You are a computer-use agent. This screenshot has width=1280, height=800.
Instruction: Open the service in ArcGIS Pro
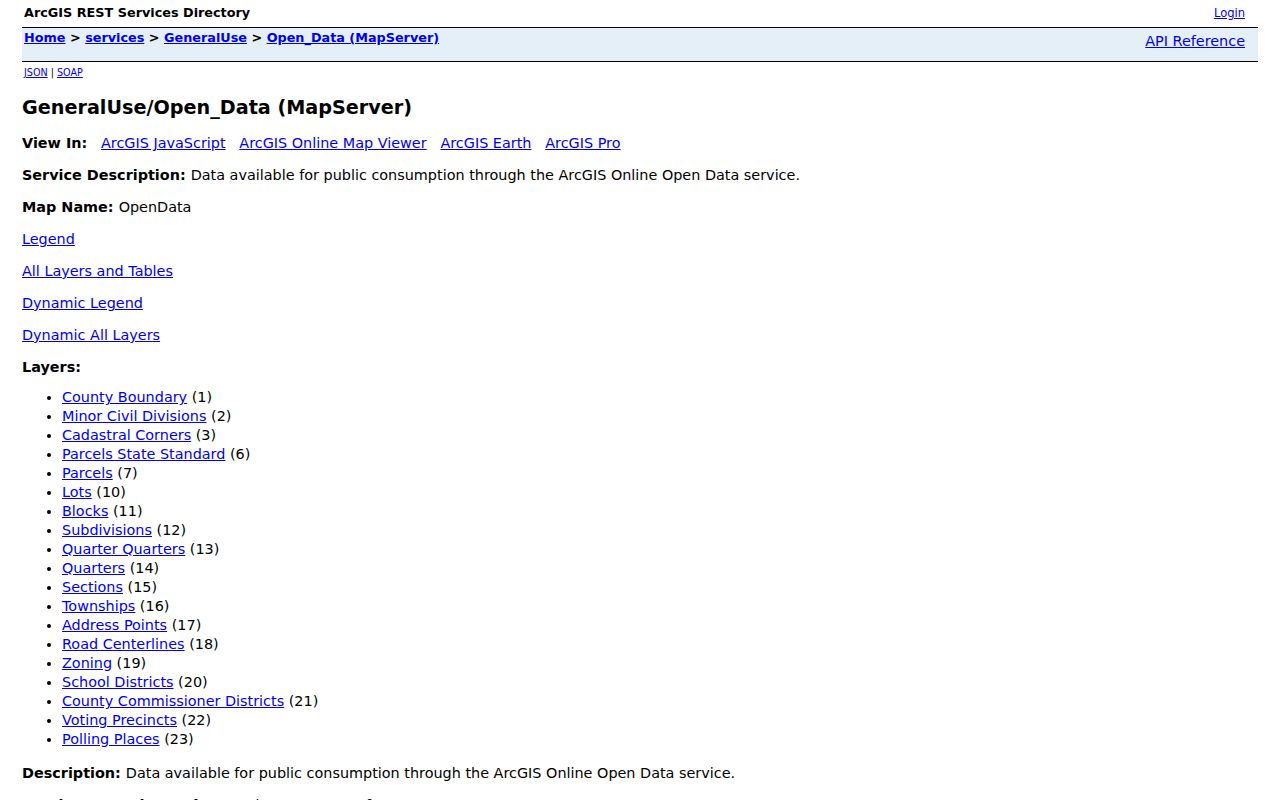pyautogui.click(x=583, y=143)
